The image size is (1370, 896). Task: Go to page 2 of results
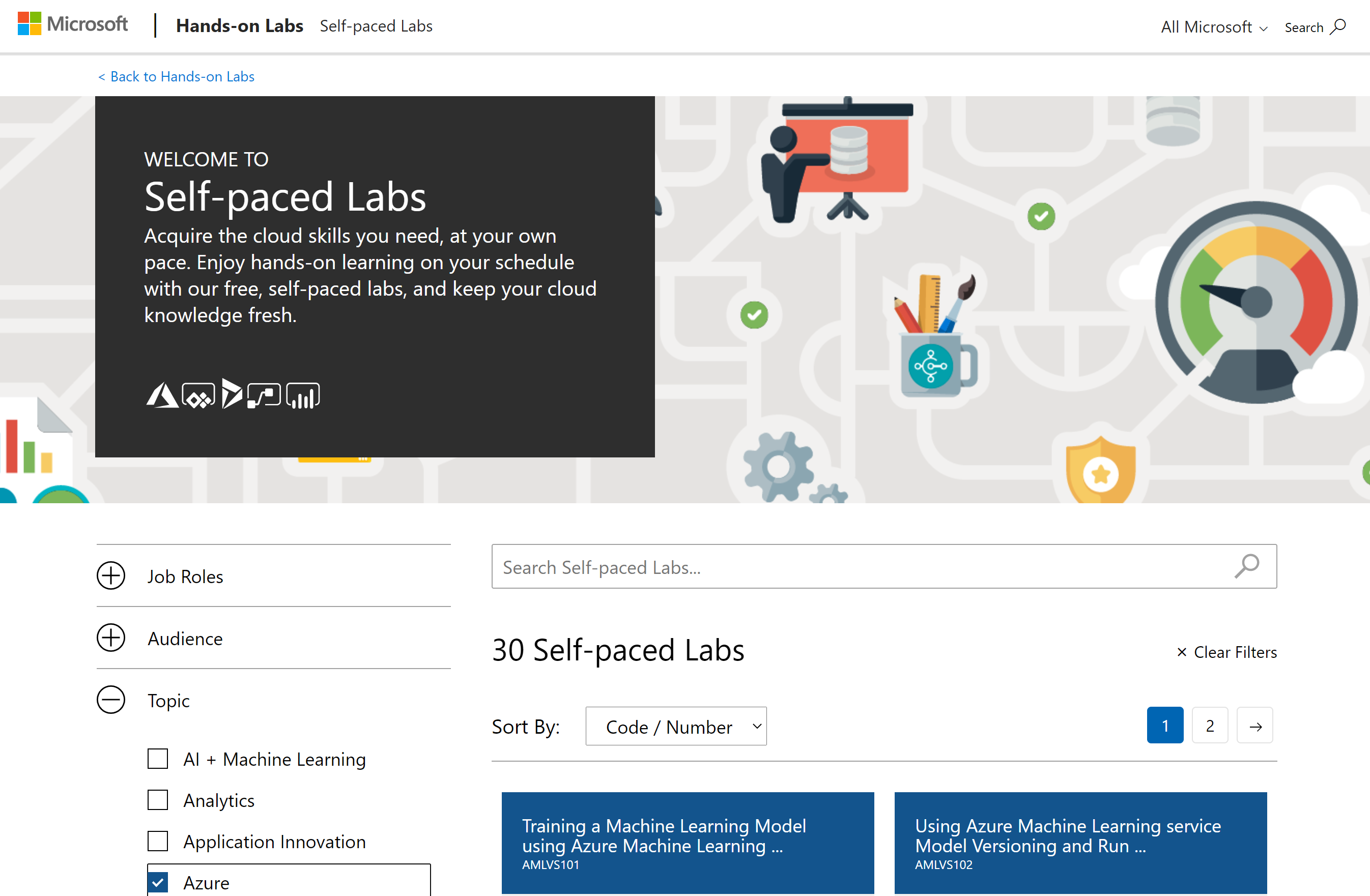(x=1210, y=726)
